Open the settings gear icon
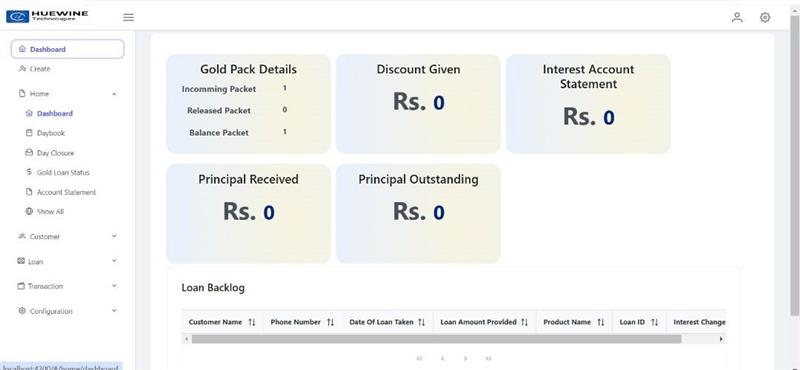The image size is (800, 370). pyautogui.click(x=765, y=17)
